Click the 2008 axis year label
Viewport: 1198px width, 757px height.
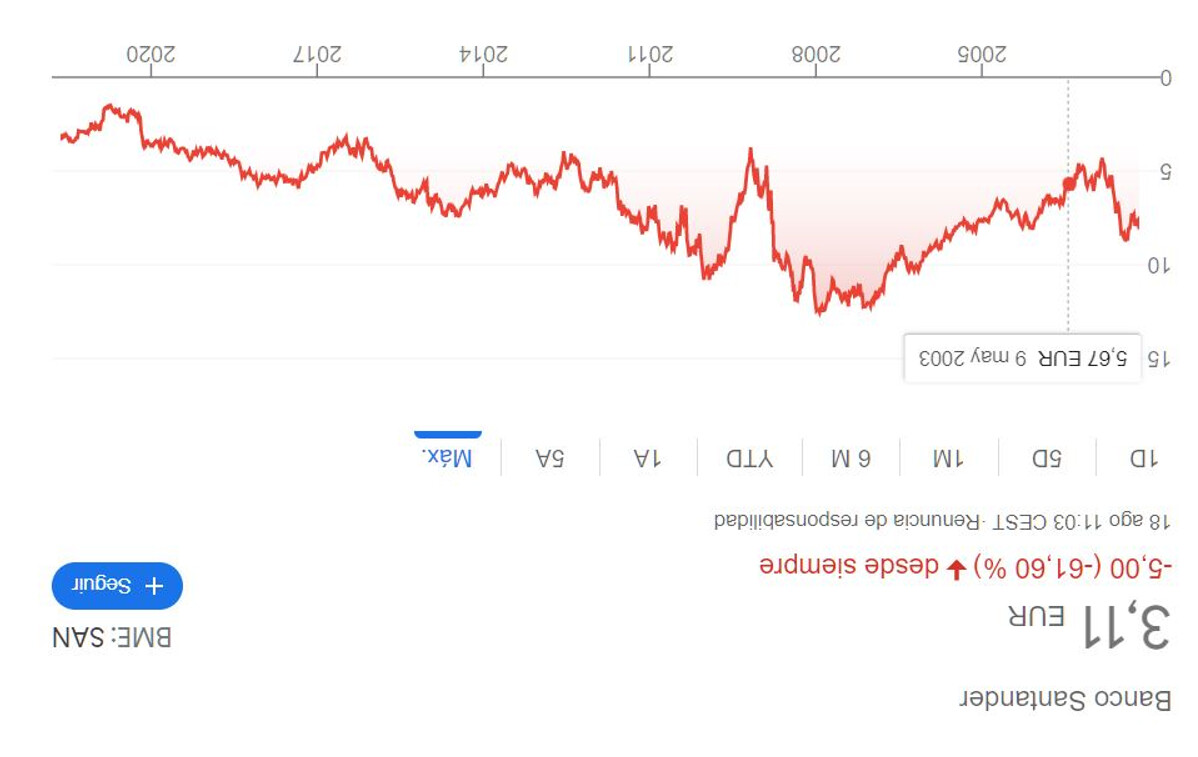click(816, 54)
